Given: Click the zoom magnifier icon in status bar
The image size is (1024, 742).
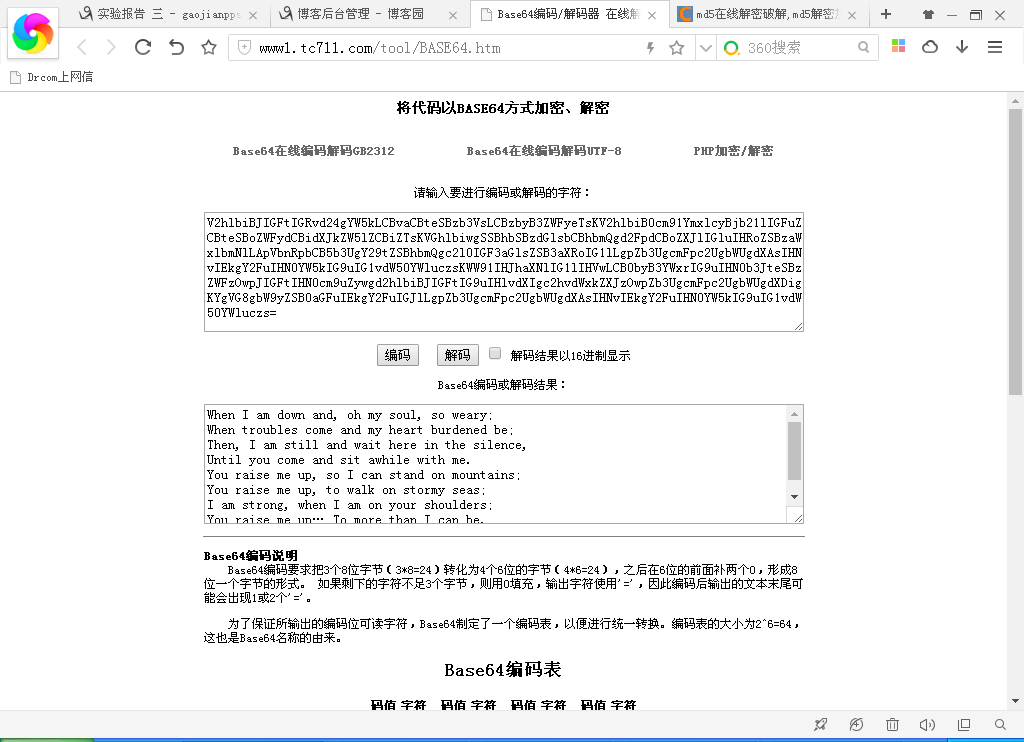Looking at the screenshot, I should coord(1000,724).
